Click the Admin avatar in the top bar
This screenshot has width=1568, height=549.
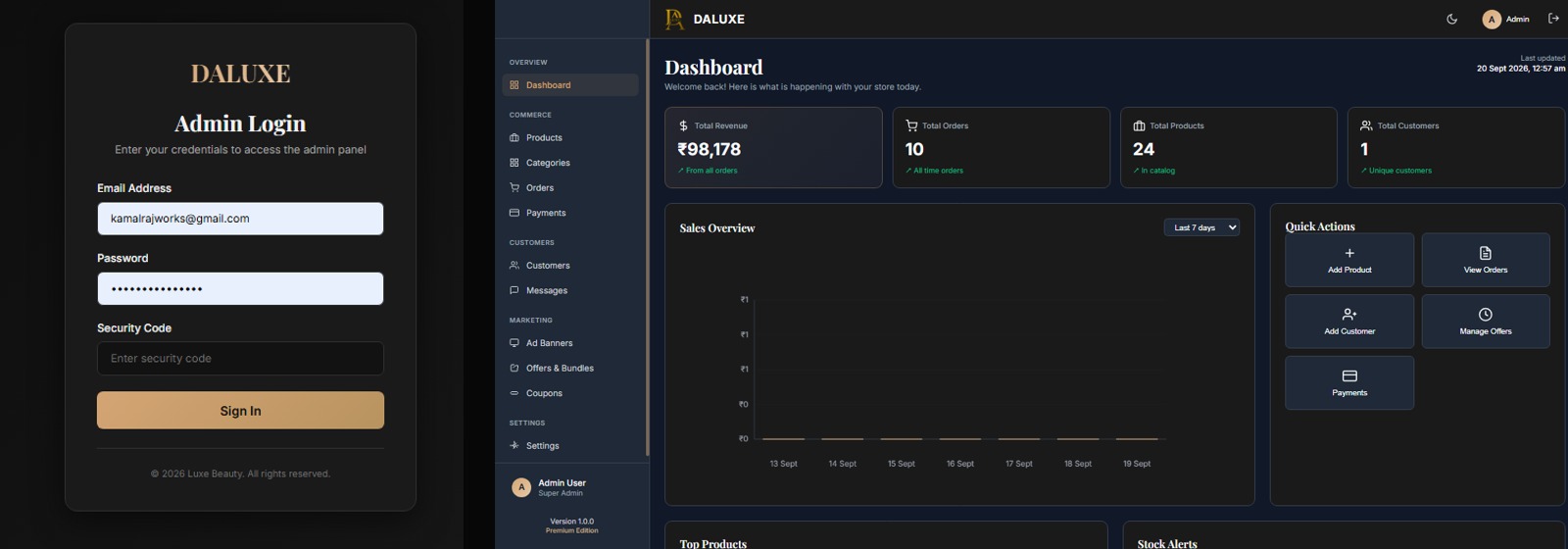coord(1492,20)
